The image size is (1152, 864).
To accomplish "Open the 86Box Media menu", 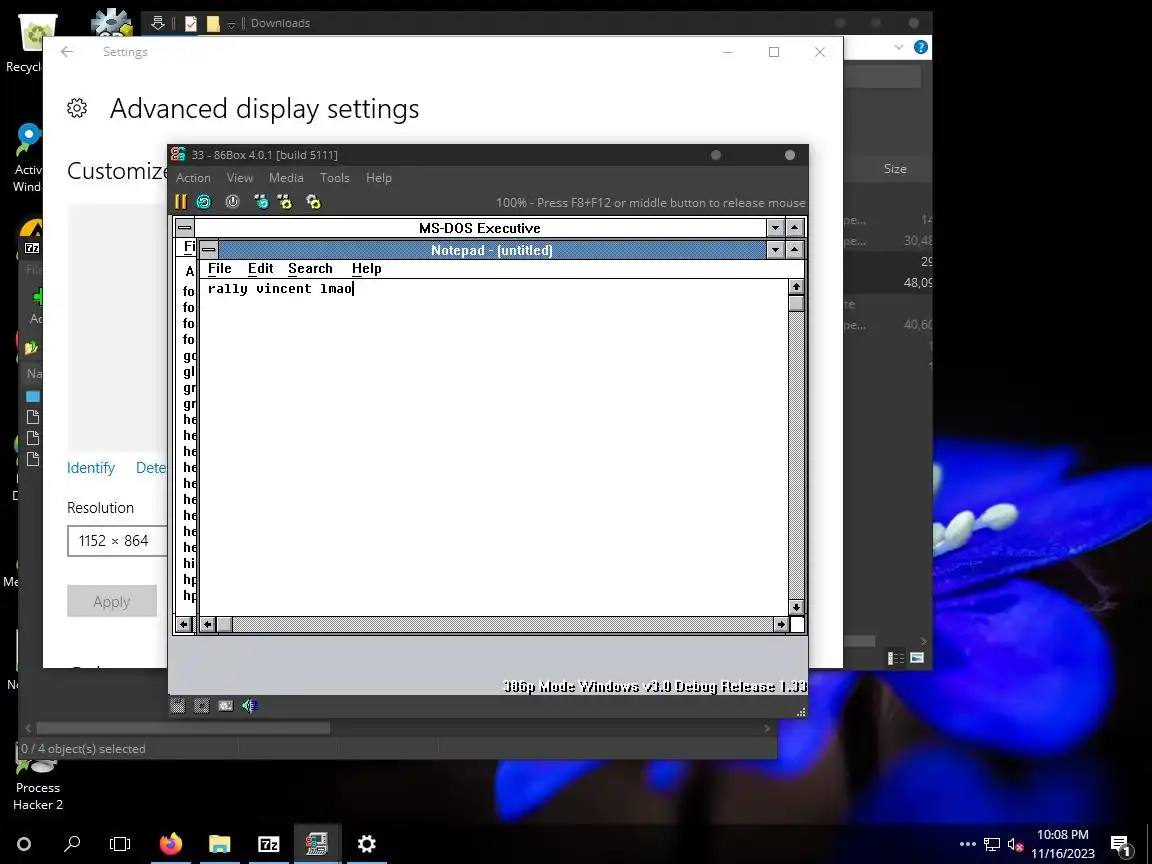I will click(286, 178).
